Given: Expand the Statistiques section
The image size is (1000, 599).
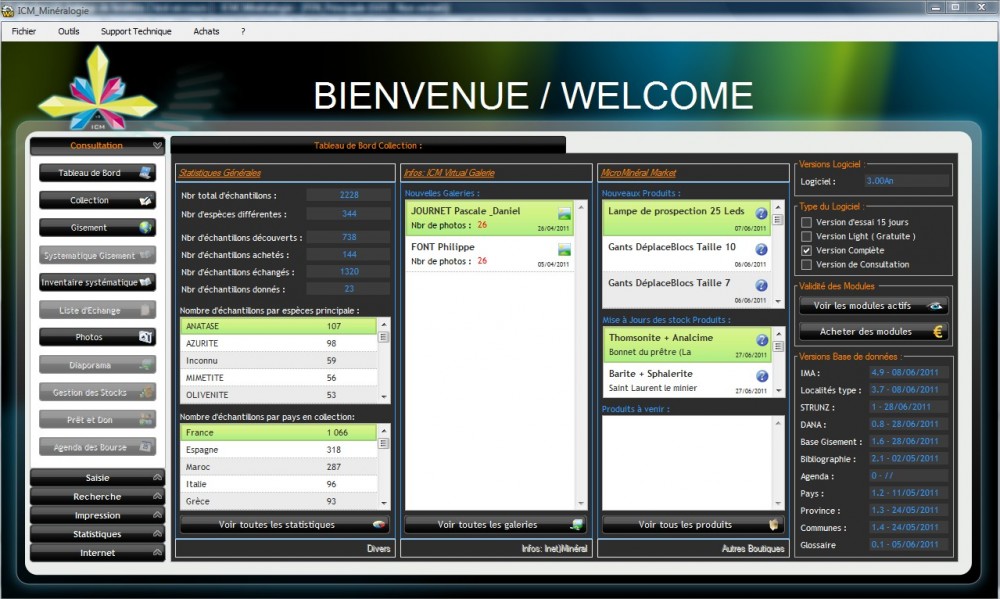Looking at the screenshot, I should tap(97, 534).
